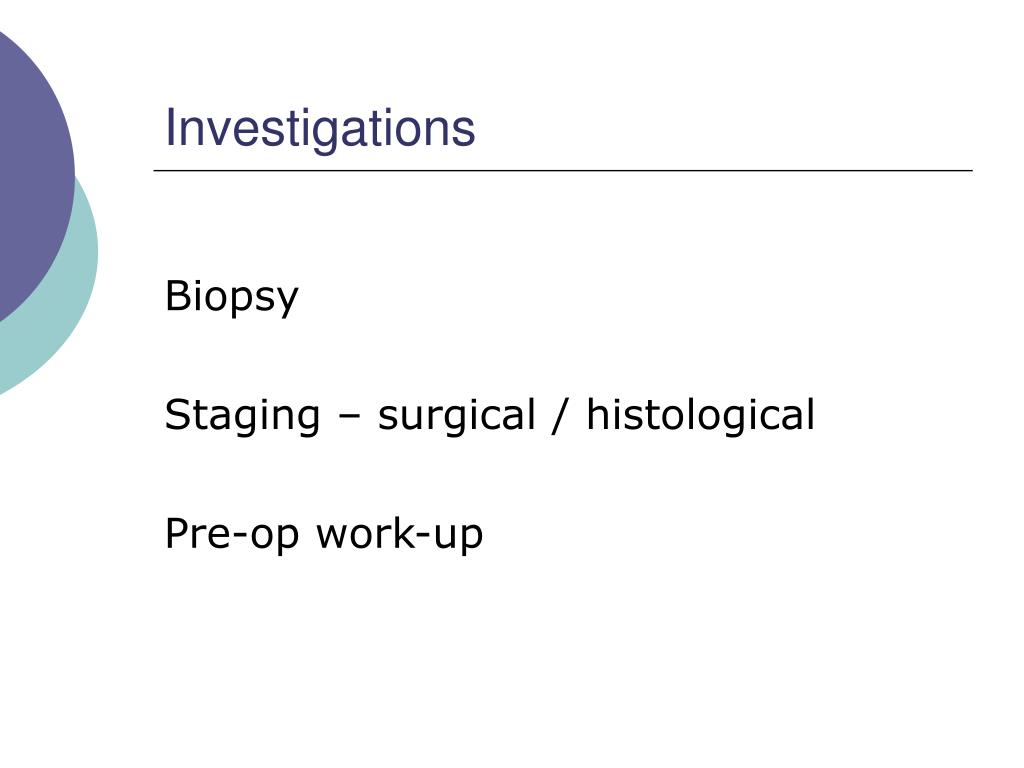Click the final y in Biopsy

pos(287,302)
